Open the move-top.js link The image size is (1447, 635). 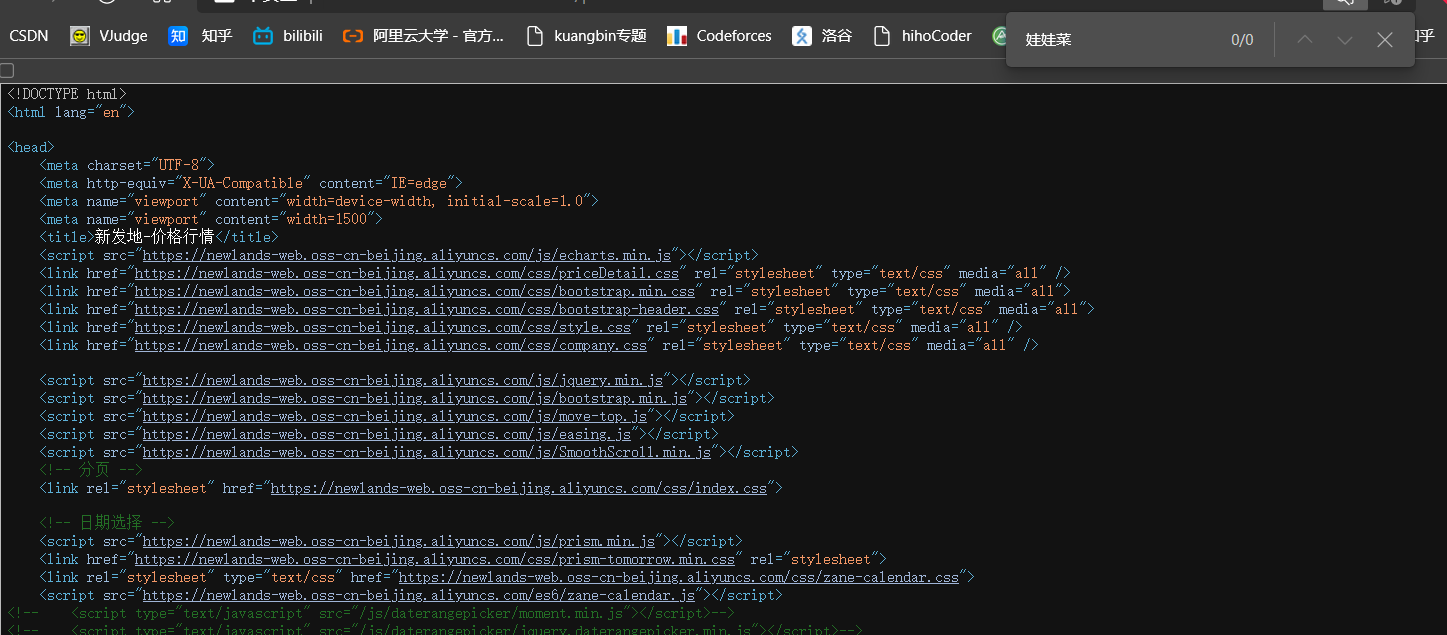[x=395, y=416]
